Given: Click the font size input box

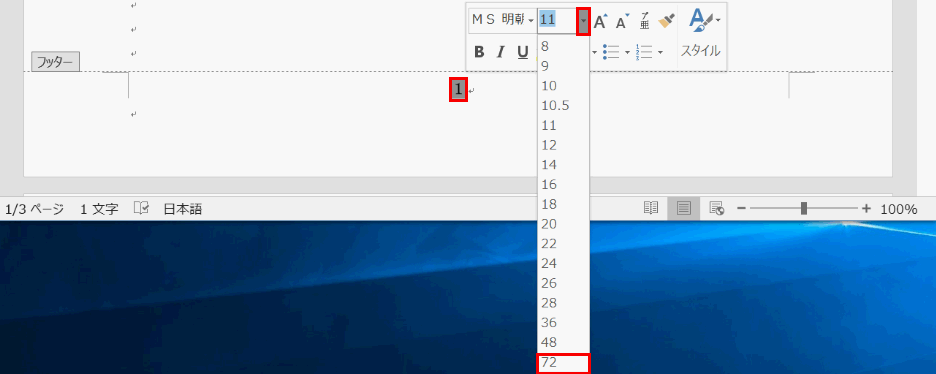Looking at the screenshot, I should pos(557,20).
